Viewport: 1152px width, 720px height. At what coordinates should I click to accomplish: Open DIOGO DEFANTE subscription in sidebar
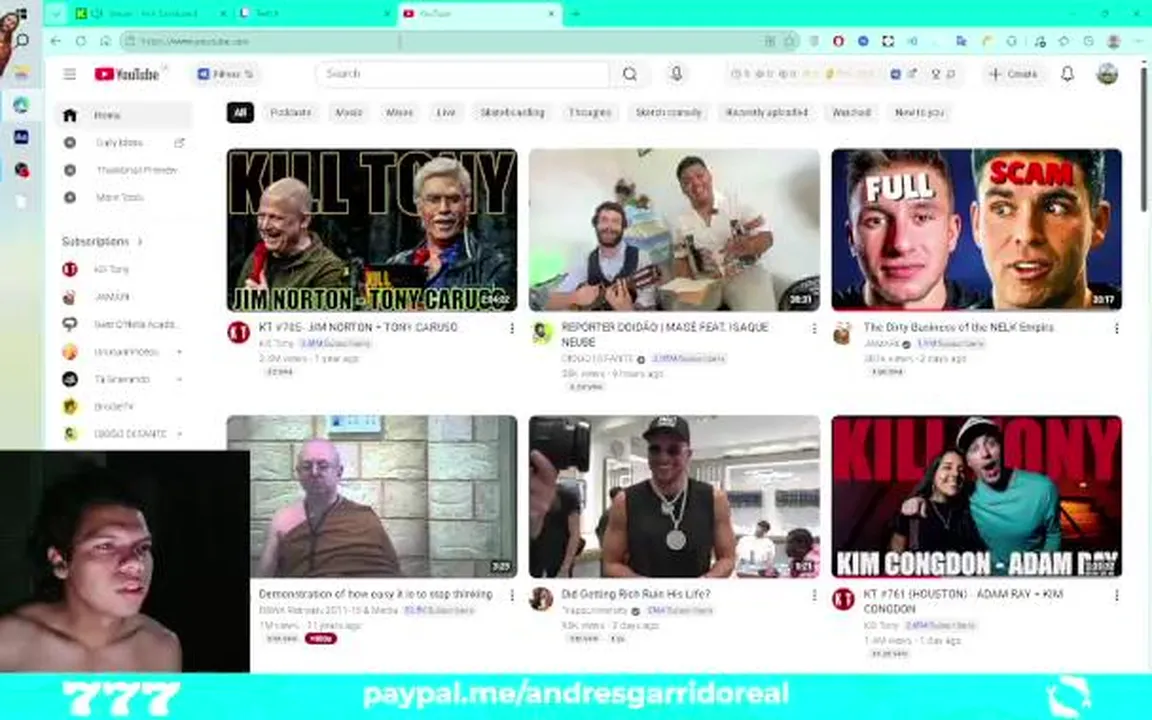[125, 434]
